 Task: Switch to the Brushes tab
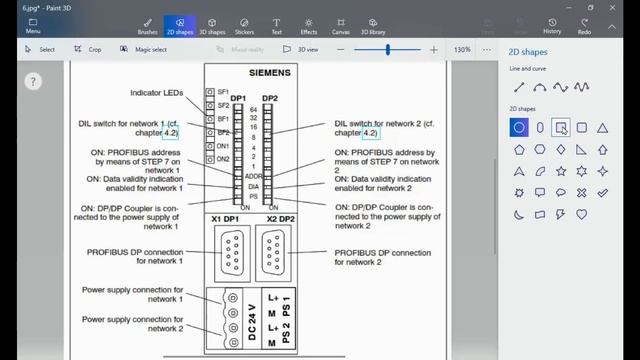(147, 27)
